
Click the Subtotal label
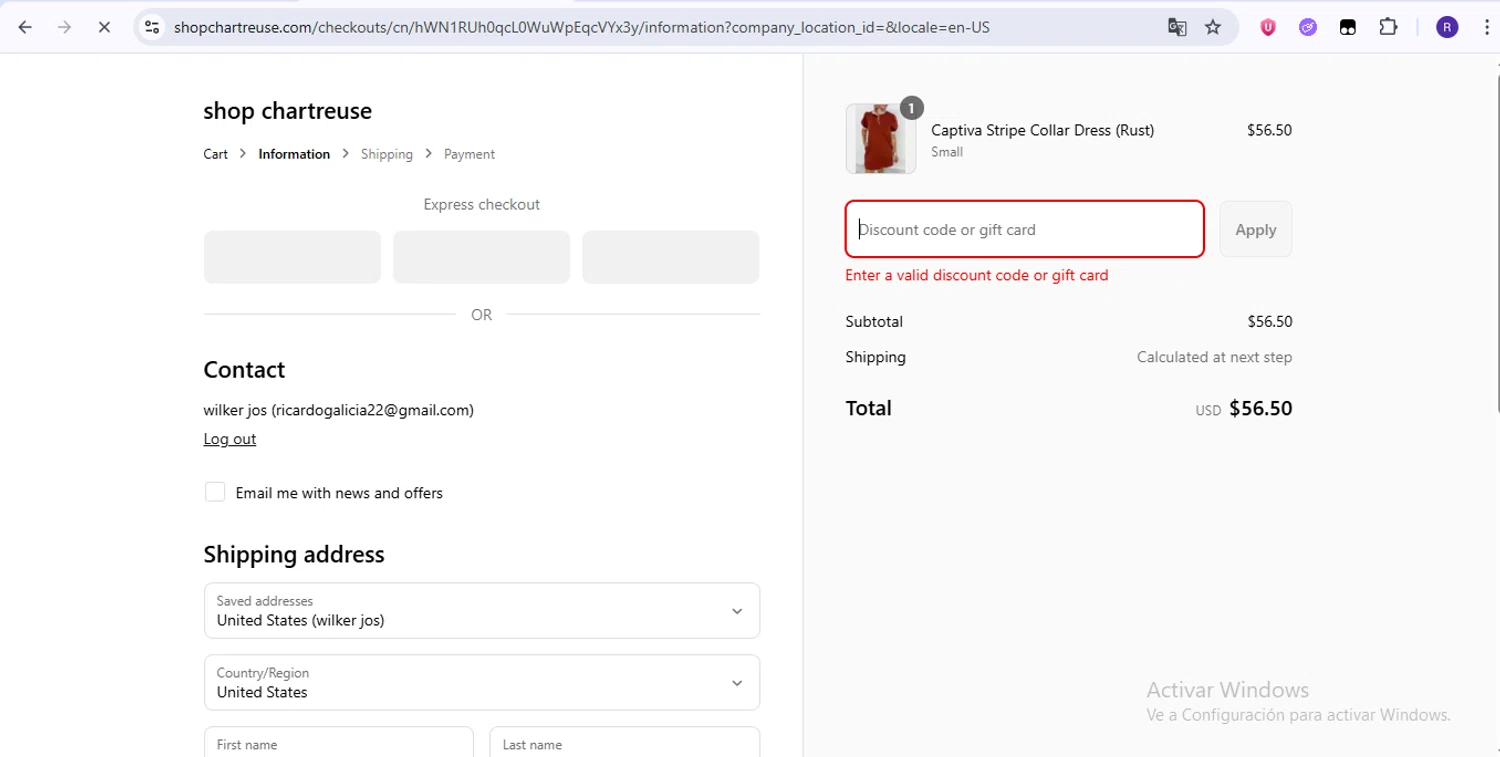click(874, 322)
